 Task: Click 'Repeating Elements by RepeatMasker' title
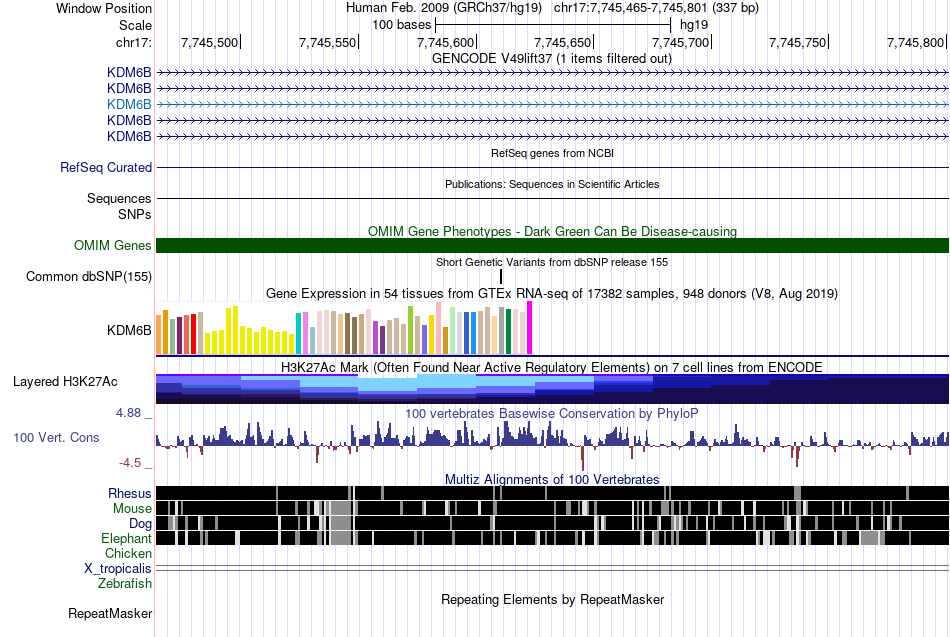tap(552, 599)
